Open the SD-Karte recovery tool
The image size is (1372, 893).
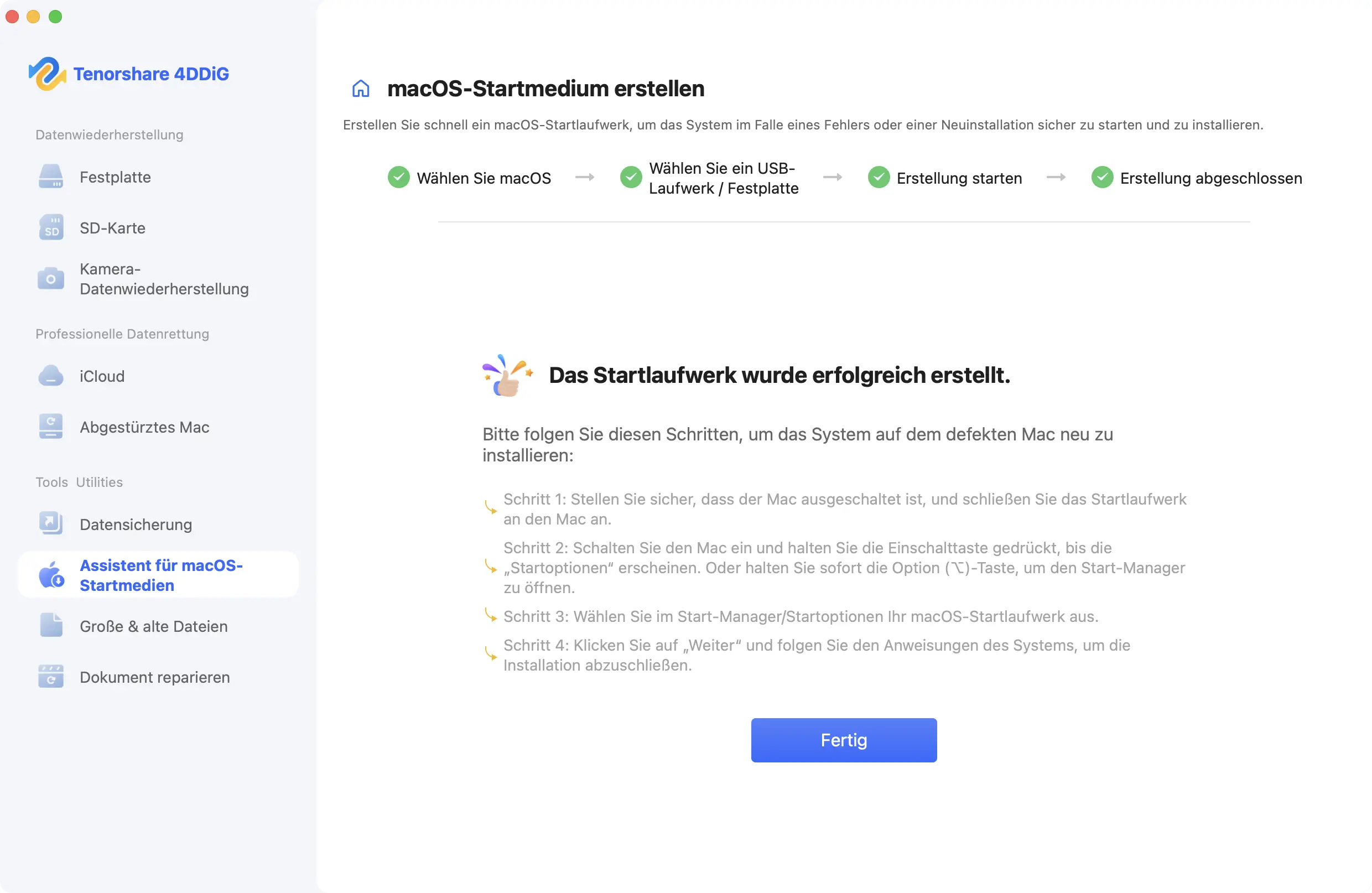(x=112, y=227)
